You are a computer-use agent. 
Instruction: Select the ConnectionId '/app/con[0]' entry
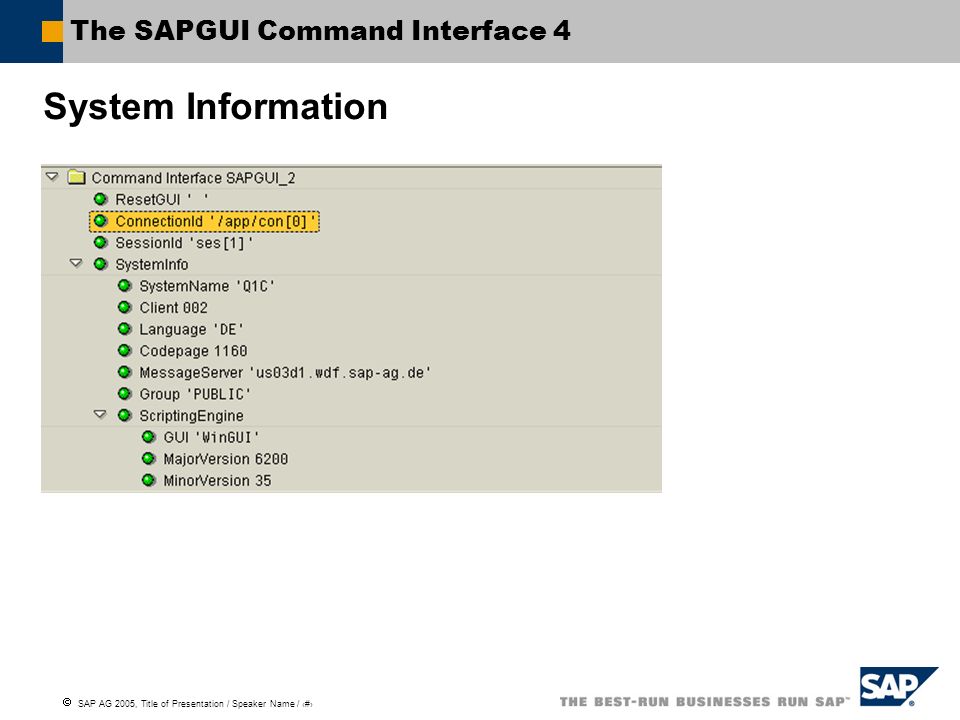[x=216, y=221]
